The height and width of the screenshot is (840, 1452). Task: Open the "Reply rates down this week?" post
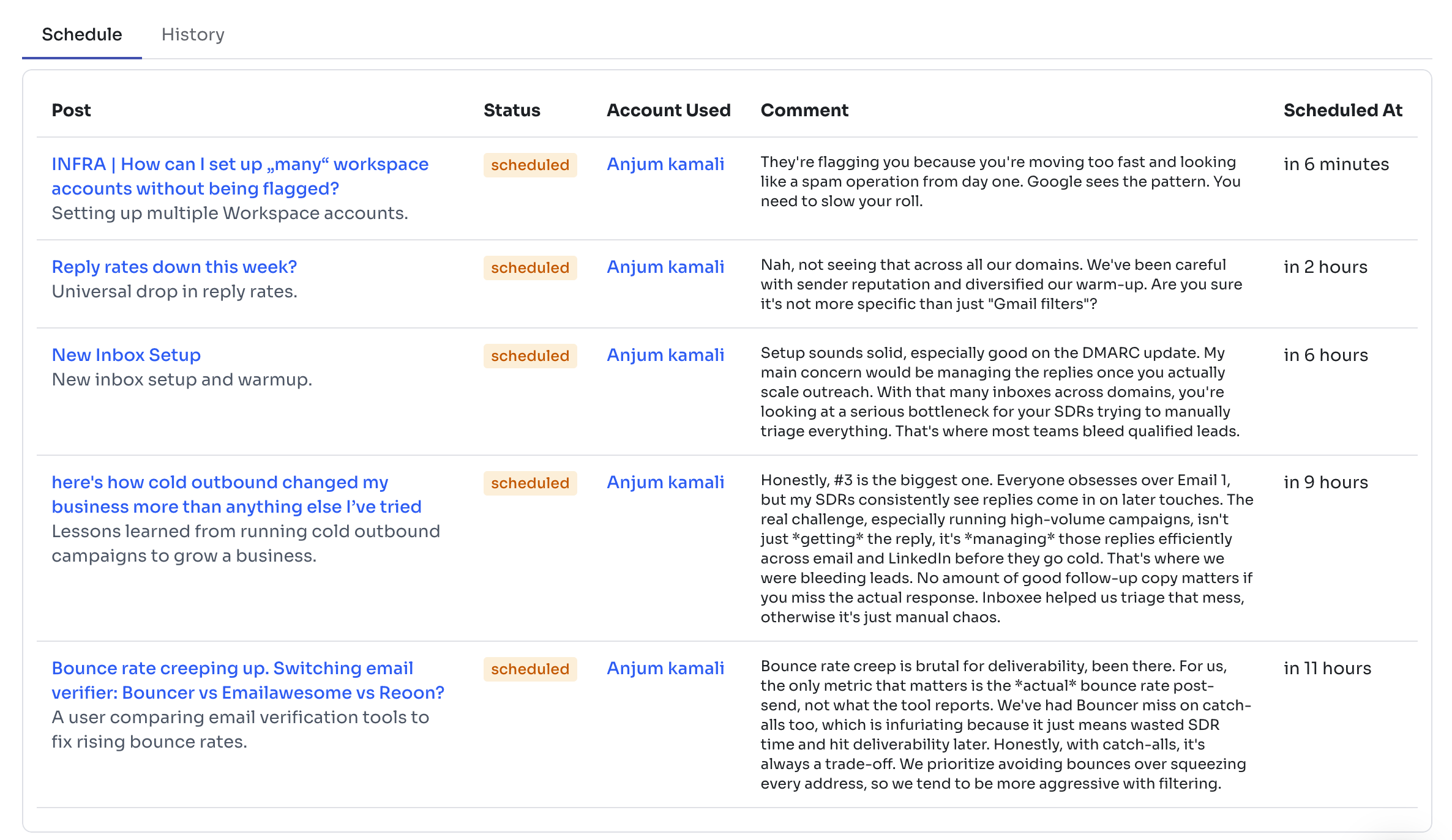tap(174, 267)
